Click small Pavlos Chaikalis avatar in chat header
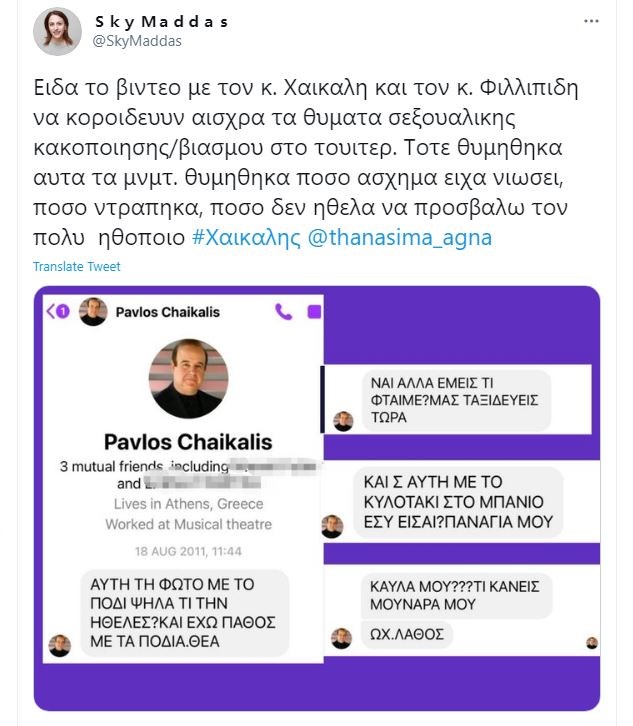The width and height of the screenshot is (633, 726). click(93, 312)
